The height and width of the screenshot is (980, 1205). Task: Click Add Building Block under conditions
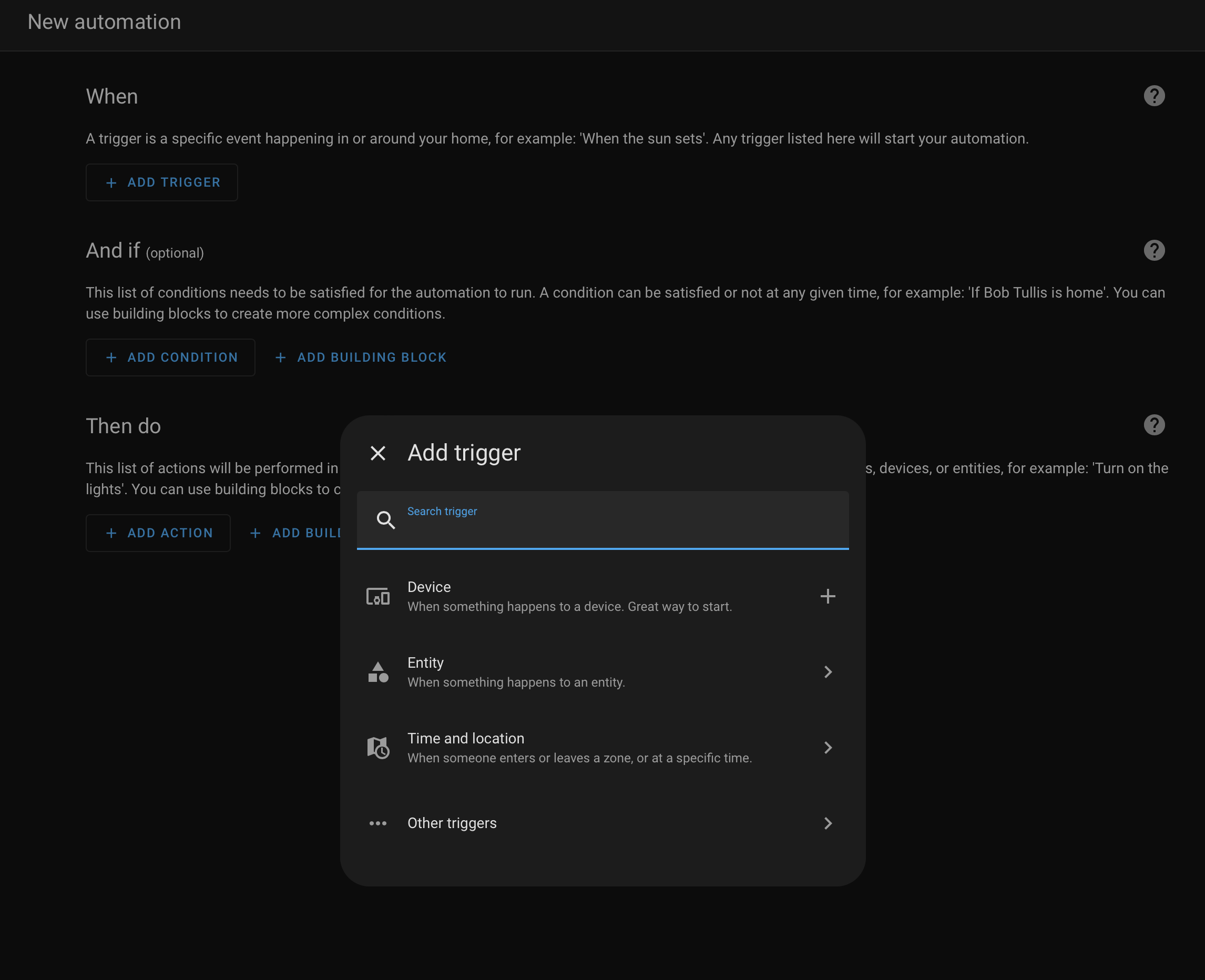360,357
